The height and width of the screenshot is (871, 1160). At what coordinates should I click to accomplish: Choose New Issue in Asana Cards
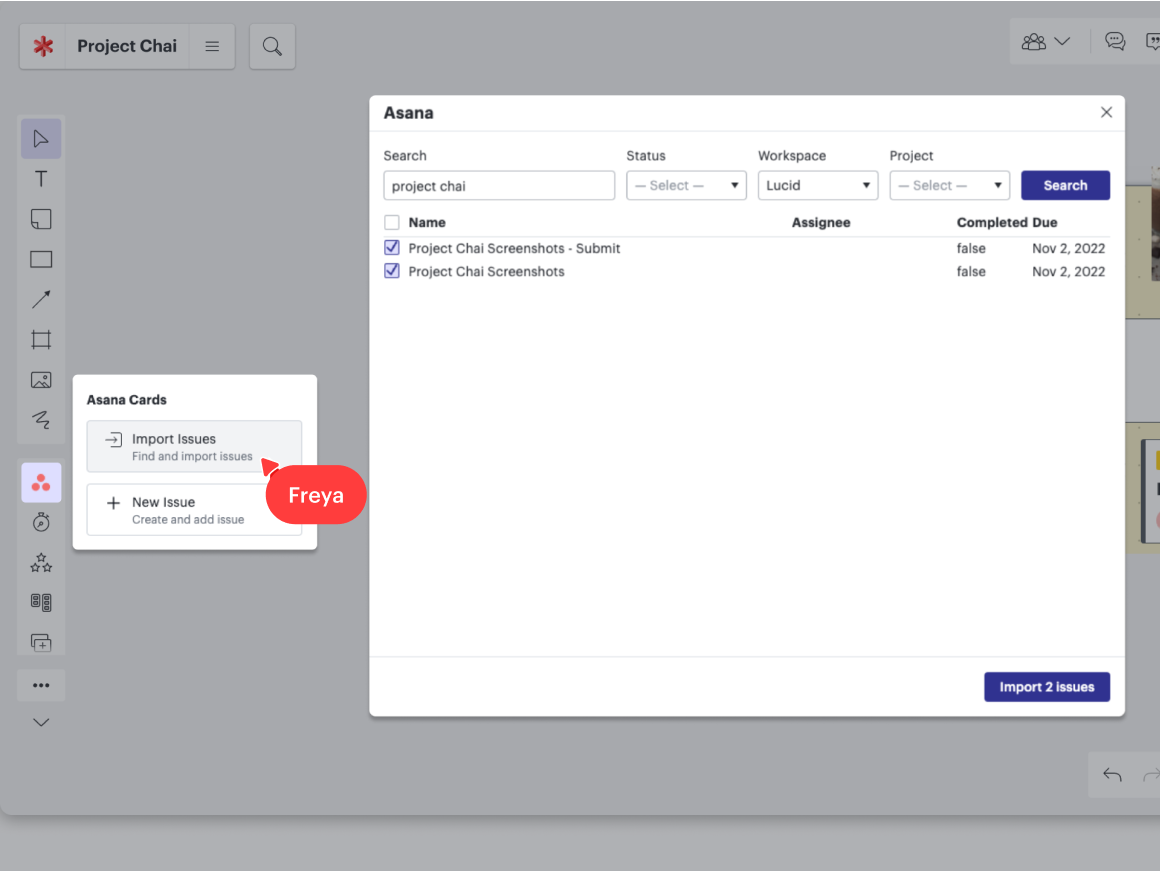(x=194, y=510)
